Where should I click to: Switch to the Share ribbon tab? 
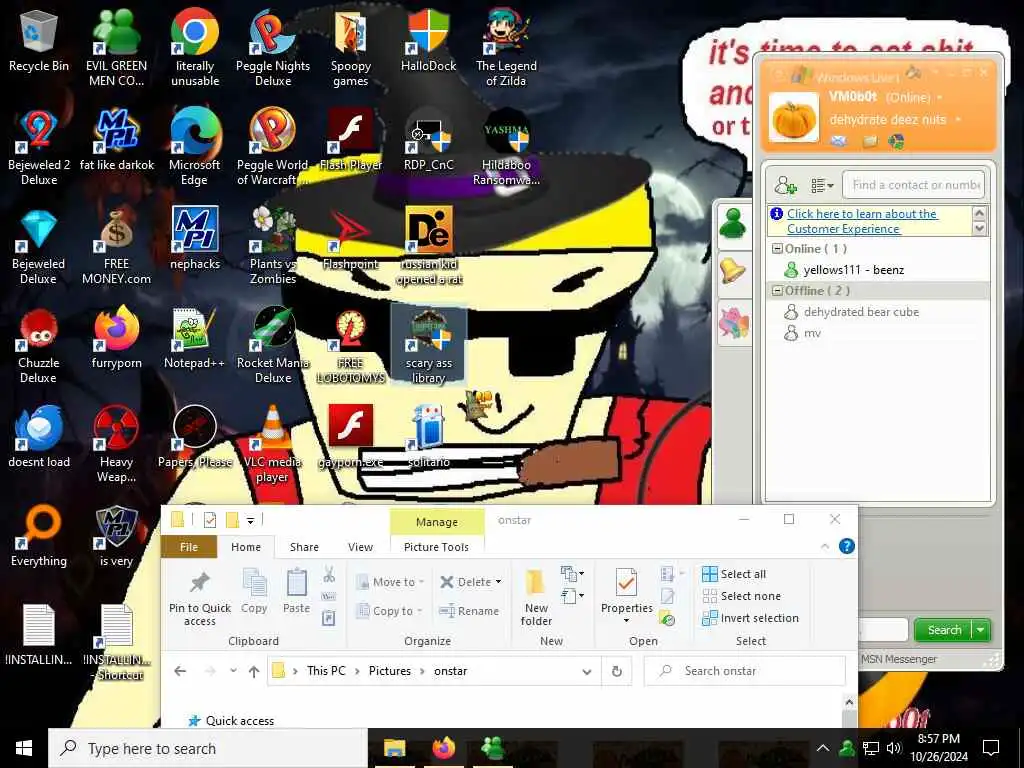coord(304,547)
